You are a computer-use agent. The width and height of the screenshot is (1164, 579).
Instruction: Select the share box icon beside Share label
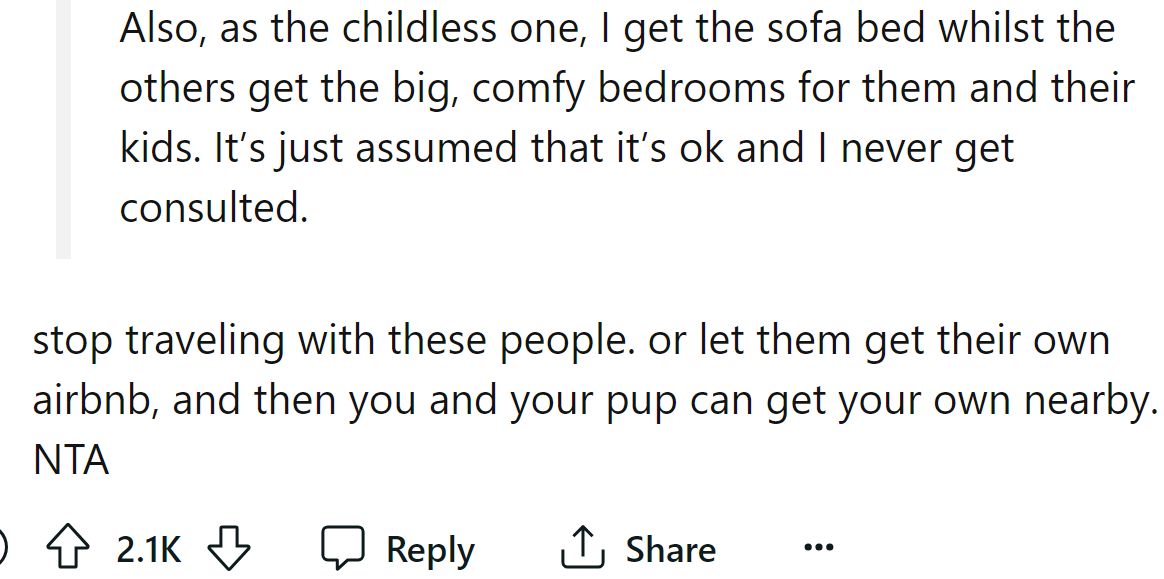[585, 547]
